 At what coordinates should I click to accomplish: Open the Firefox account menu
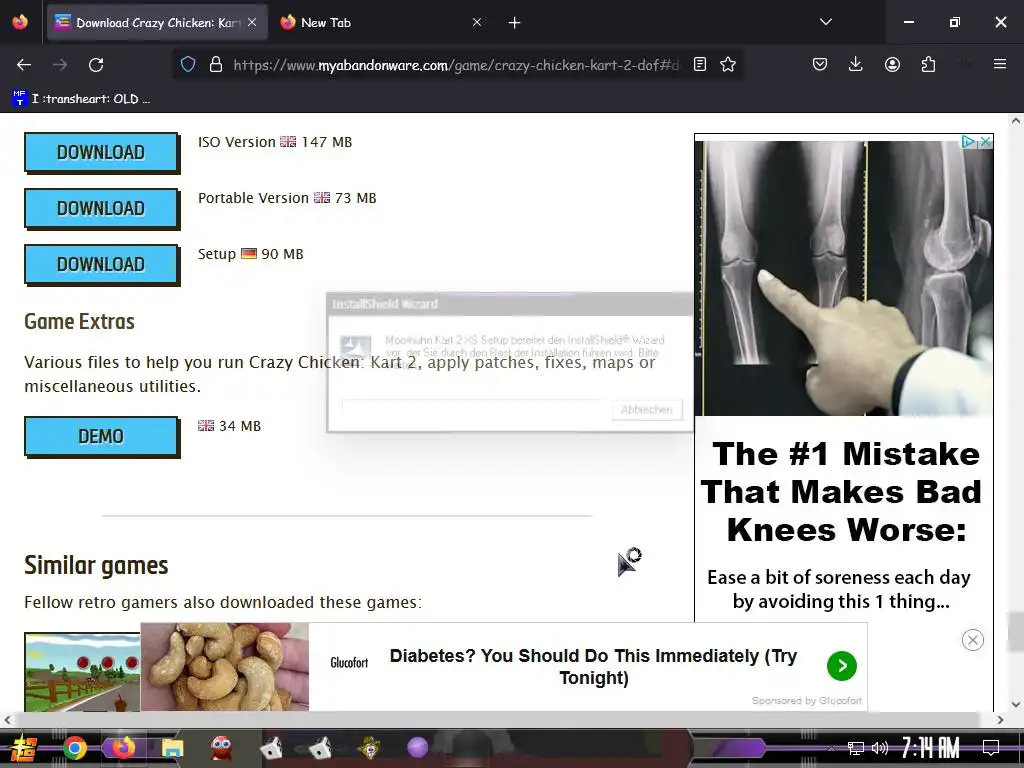[892, 64]
